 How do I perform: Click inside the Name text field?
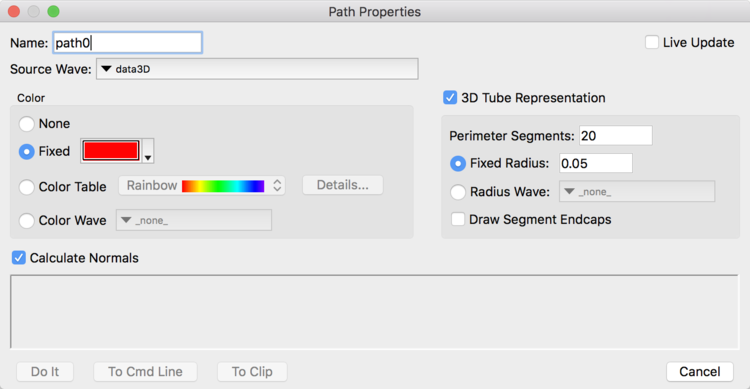click(x=128, y=43)
